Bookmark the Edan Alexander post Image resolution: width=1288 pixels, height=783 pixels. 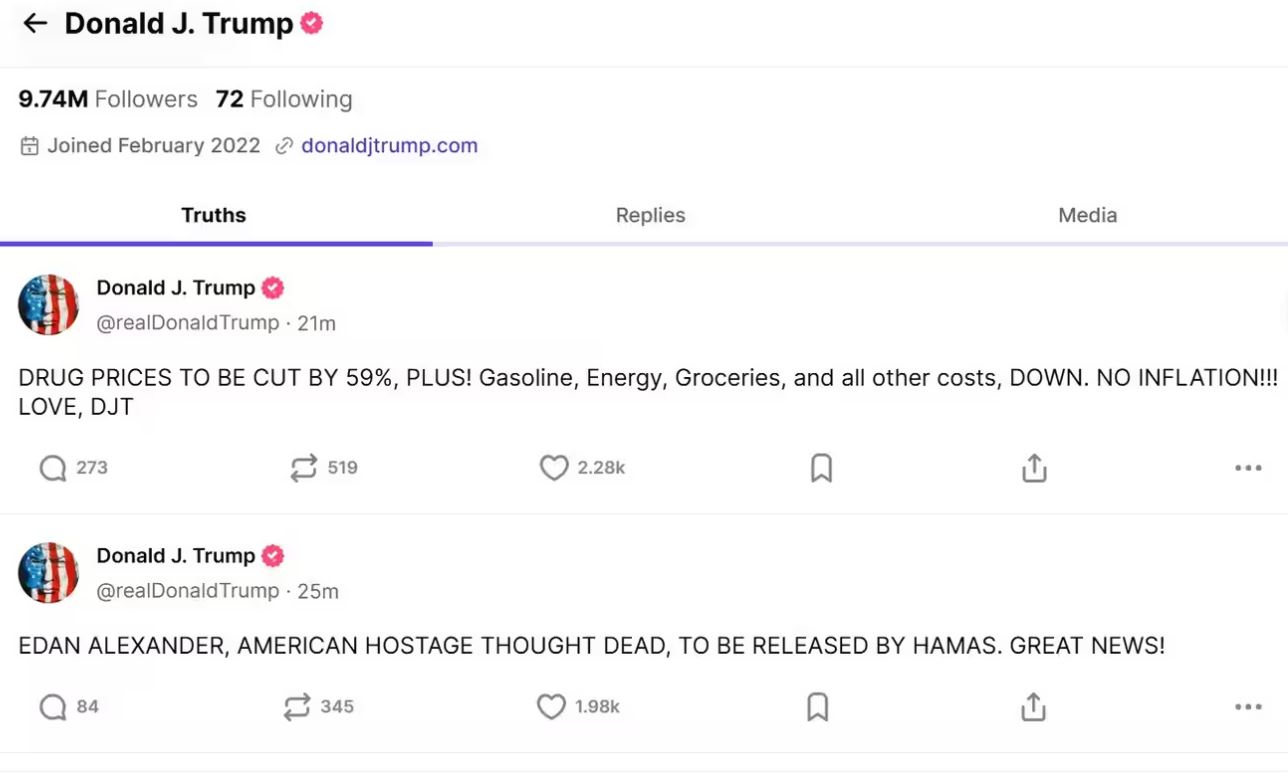tap(817, 707)
